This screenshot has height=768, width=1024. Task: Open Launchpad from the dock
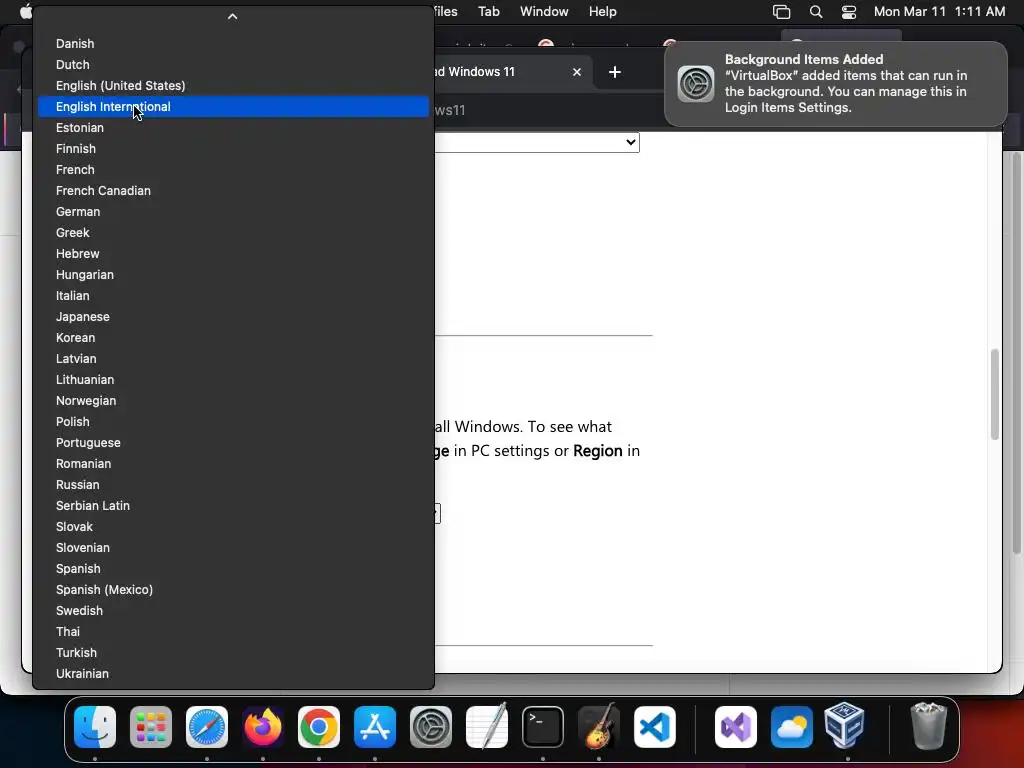(151, 727)
